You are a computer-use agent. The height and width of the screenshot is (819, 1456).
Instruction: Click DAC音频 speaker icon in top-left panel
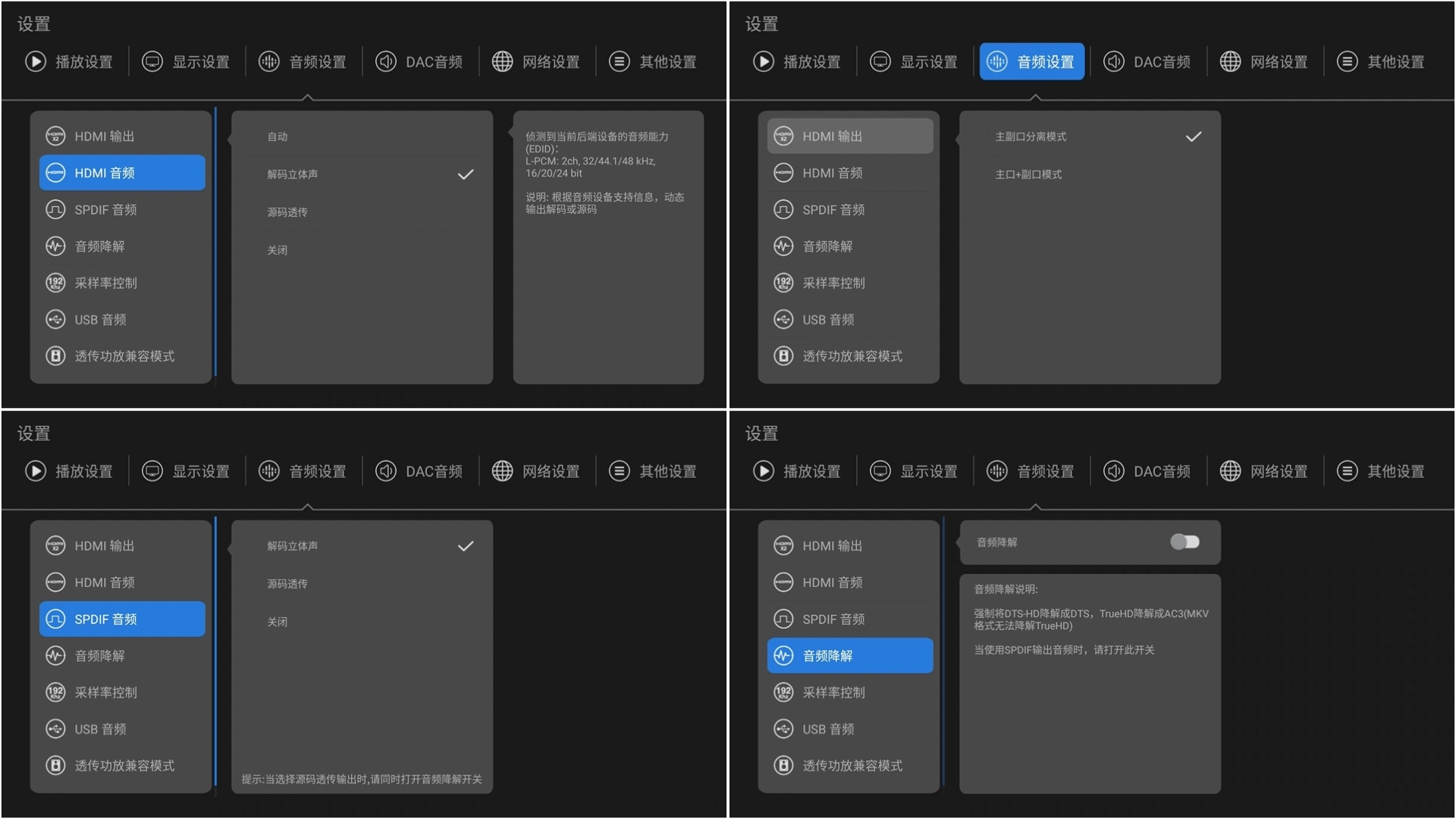pos(386,61)
